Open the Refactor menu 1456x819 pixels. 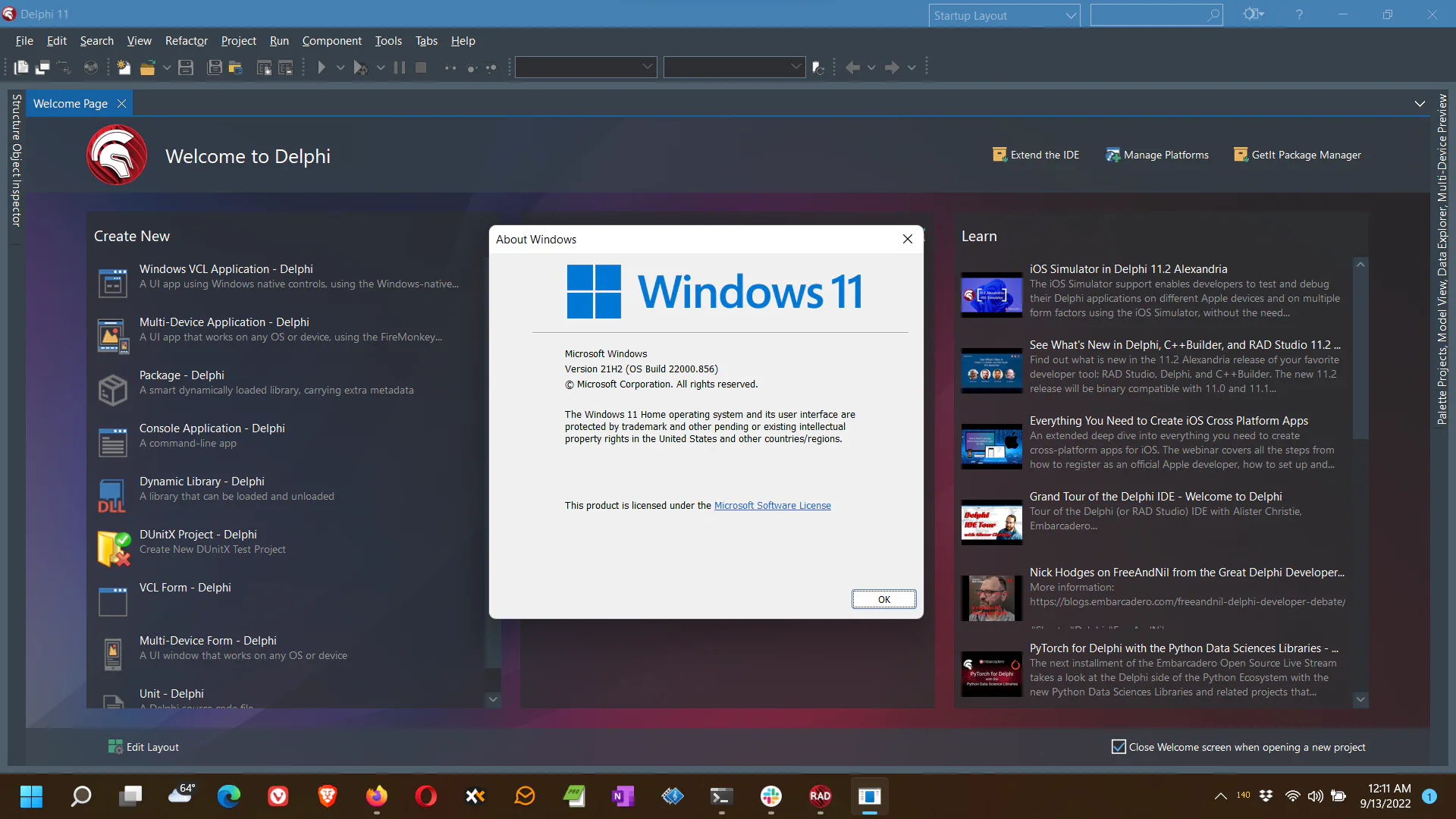pos(187,41)
